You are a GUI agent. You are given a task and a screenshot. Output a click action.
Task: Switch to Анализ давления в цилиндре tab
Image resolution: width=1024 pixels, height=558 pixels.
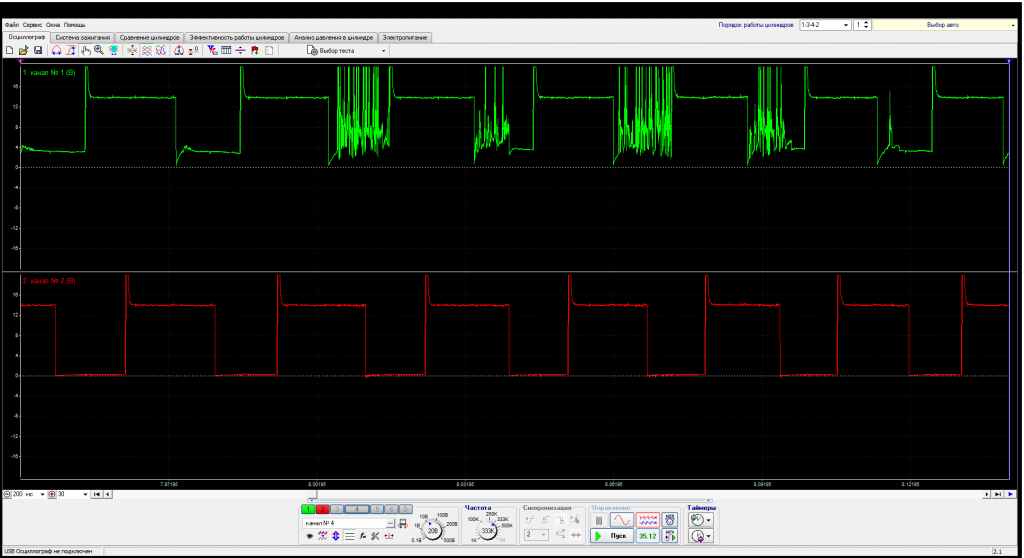[x=333, y=37]
